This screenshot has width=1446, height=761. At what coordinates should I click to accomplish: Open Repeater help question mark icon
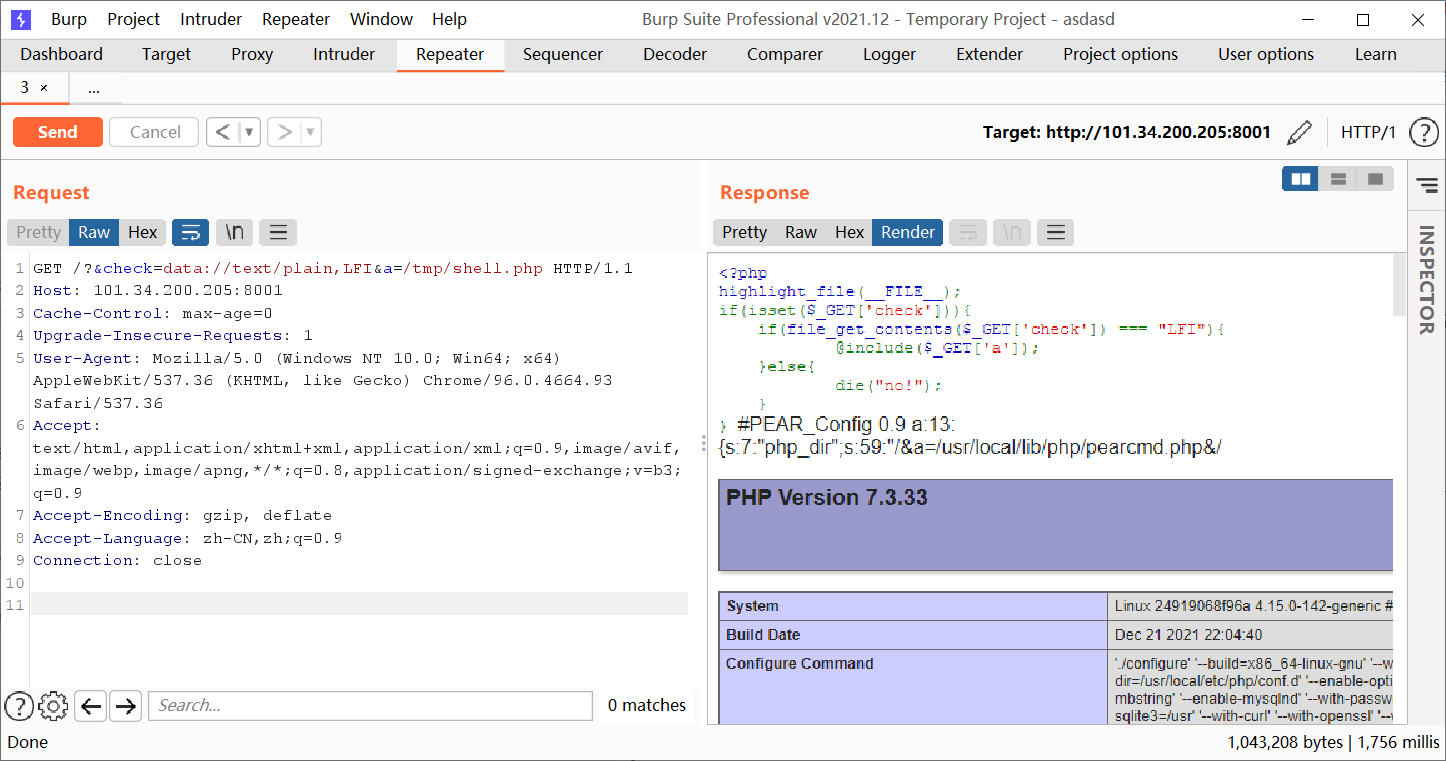[x=1423, y=132]
